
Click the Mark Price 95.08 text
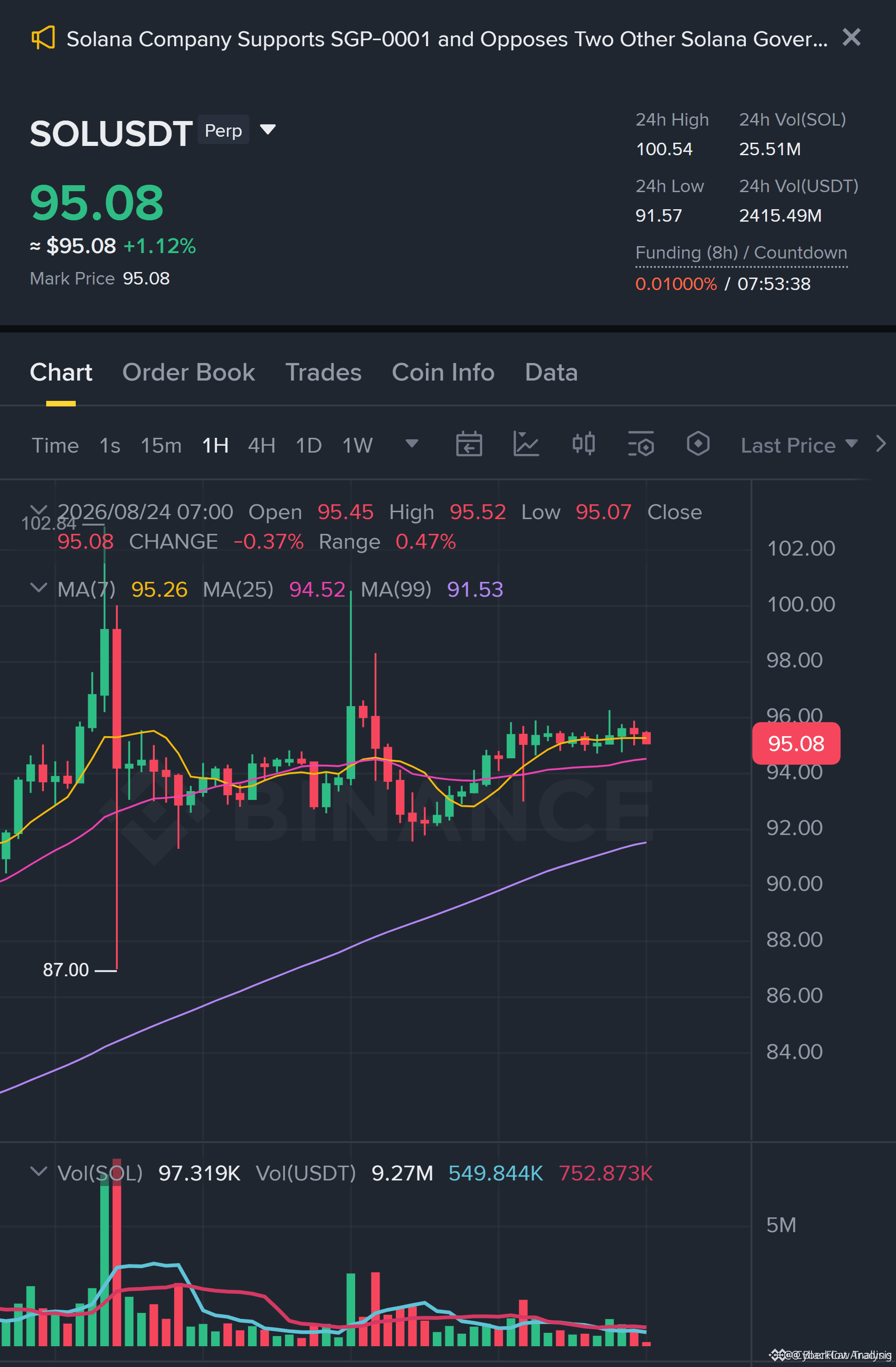click(100, 278)
